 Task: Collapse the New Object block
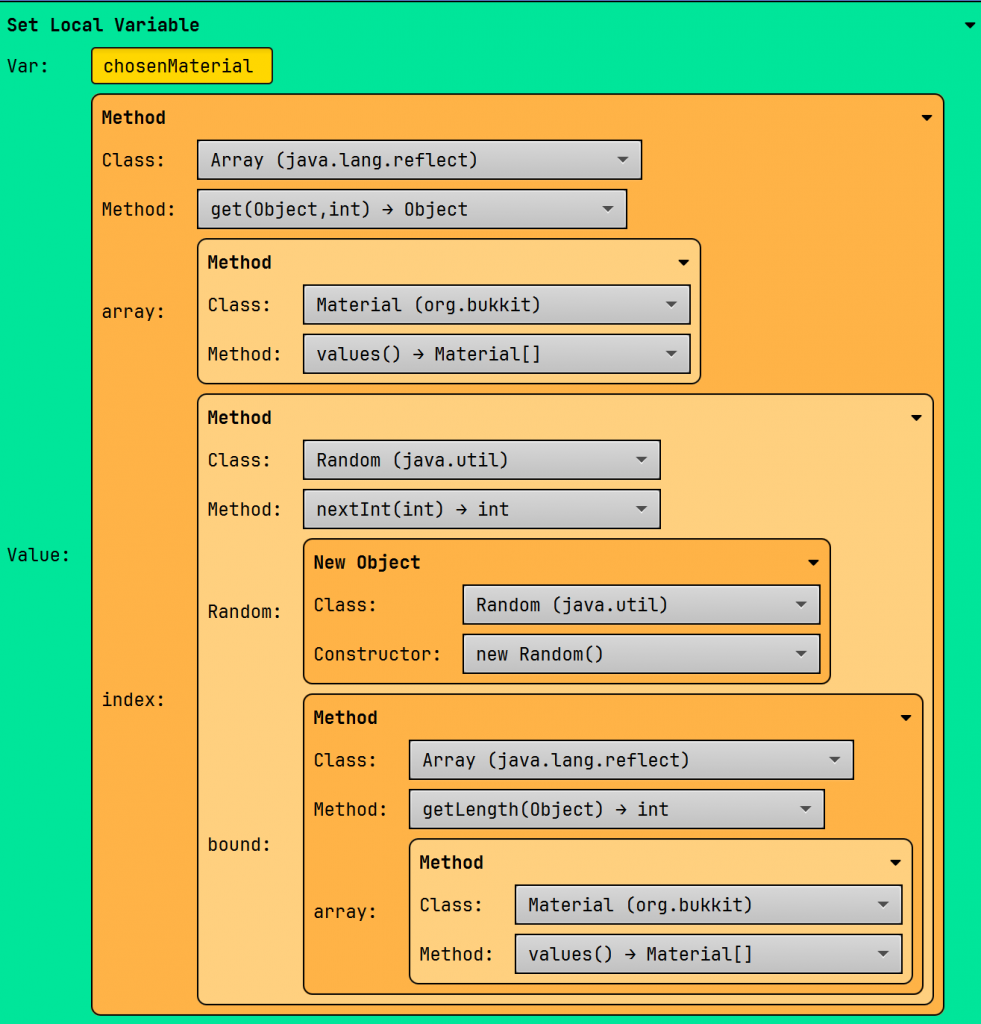(813, 563)
